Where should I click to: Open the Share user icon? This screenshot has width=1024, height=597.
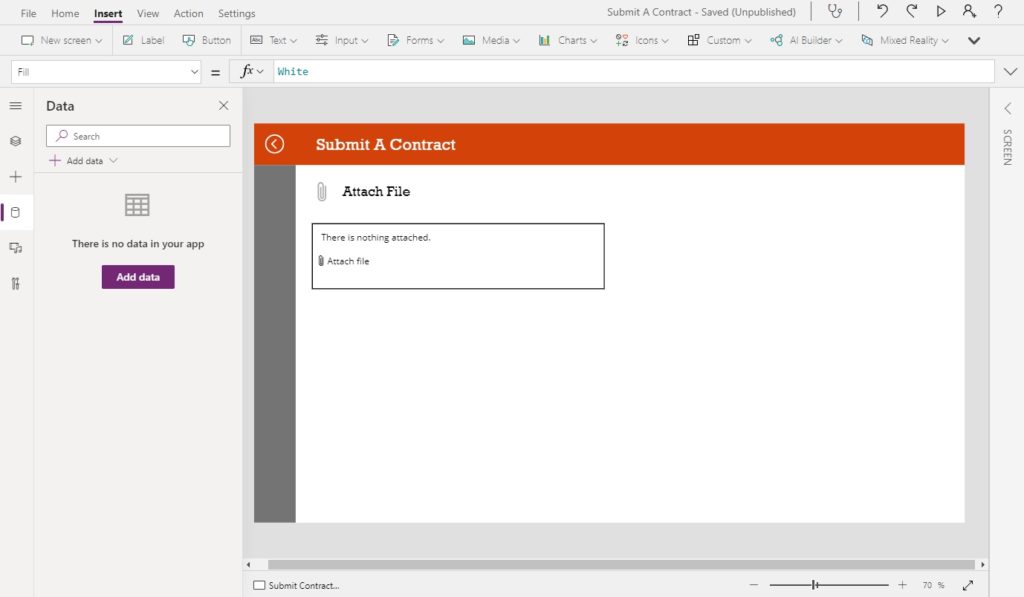point(969,11)
